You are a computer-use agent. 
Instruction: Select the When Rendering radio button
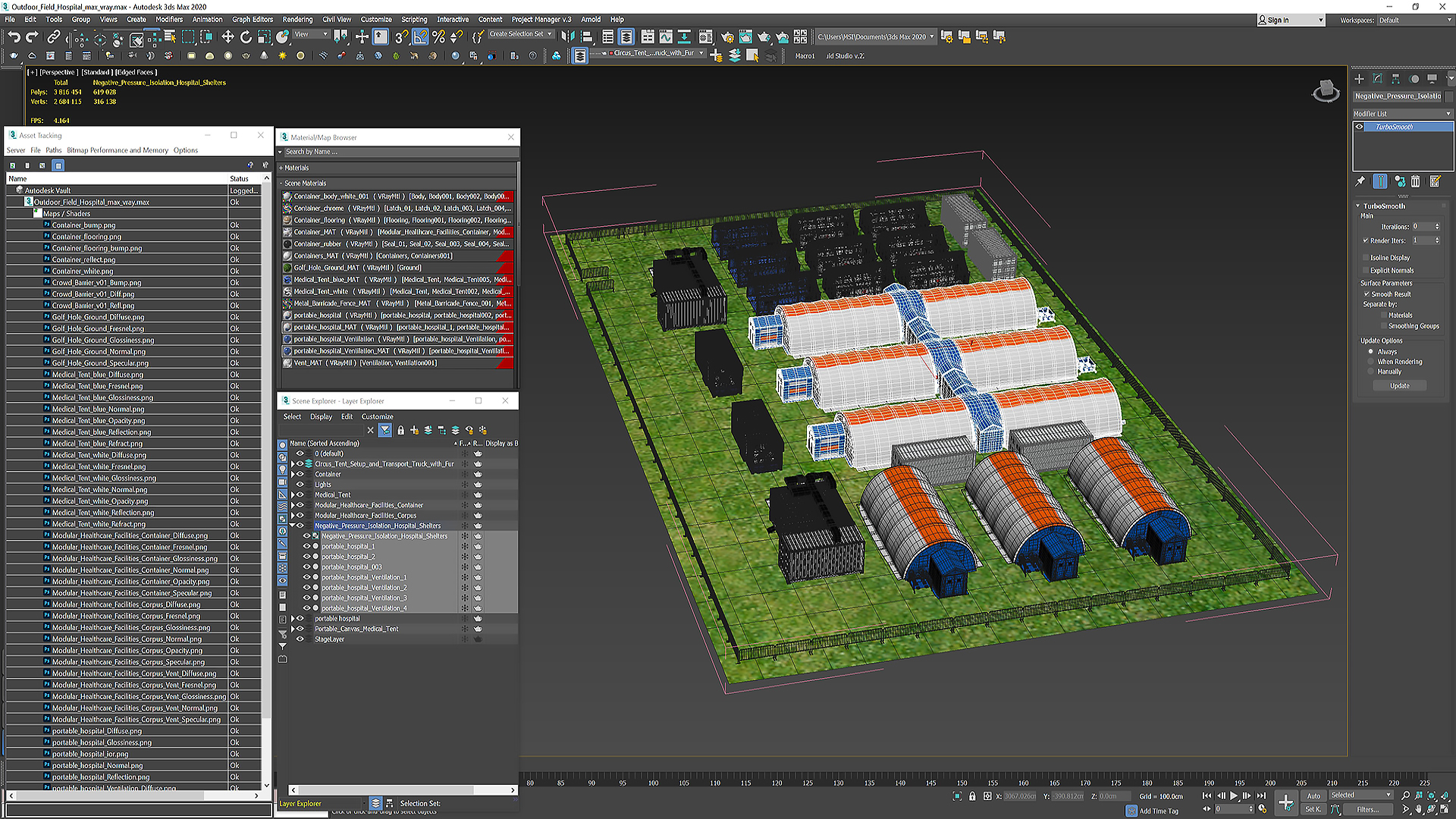point(1371,362)
